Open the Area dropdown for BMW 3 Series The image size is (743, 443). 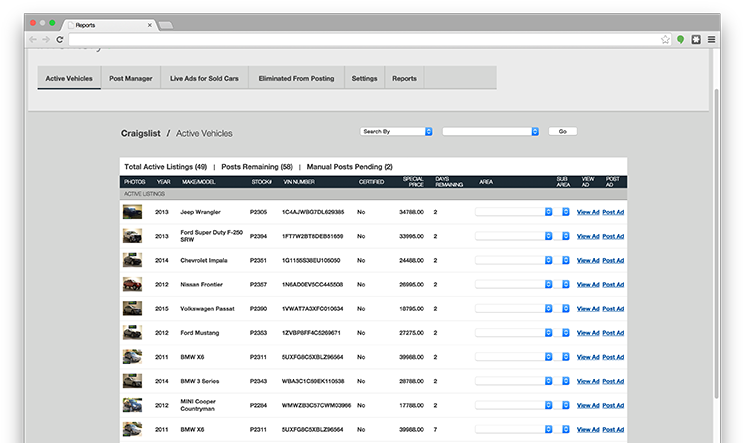[514, 381]
